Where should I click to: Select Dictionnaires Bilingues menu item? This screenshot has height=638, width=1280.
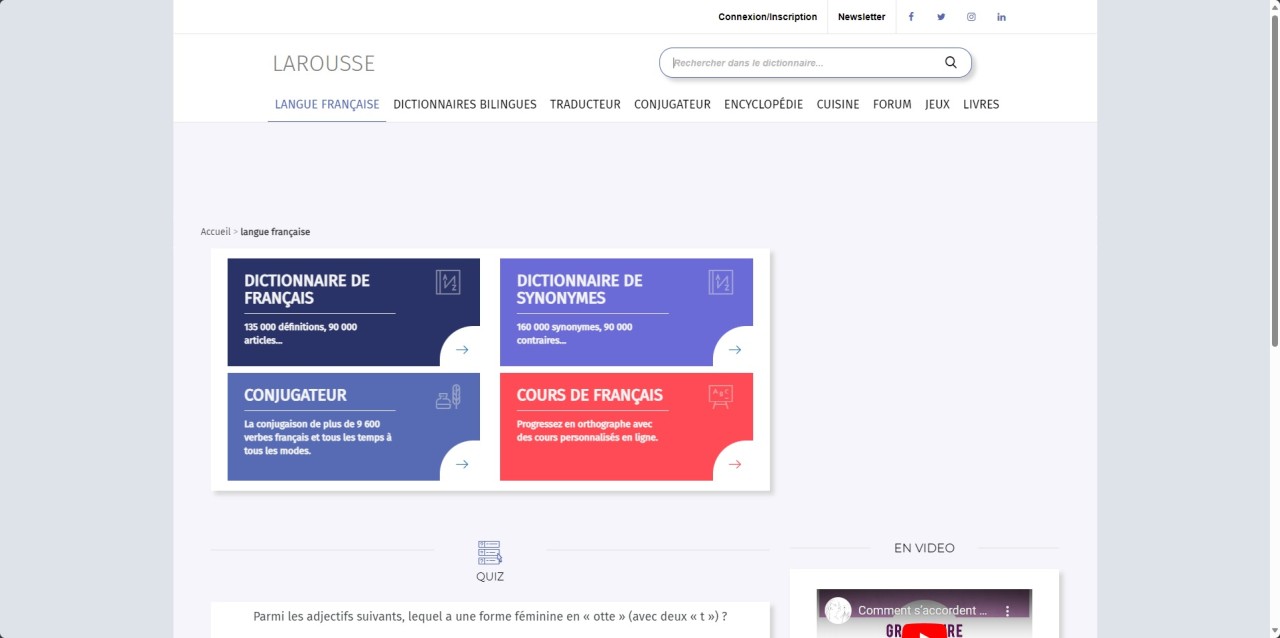click(465, 104)
